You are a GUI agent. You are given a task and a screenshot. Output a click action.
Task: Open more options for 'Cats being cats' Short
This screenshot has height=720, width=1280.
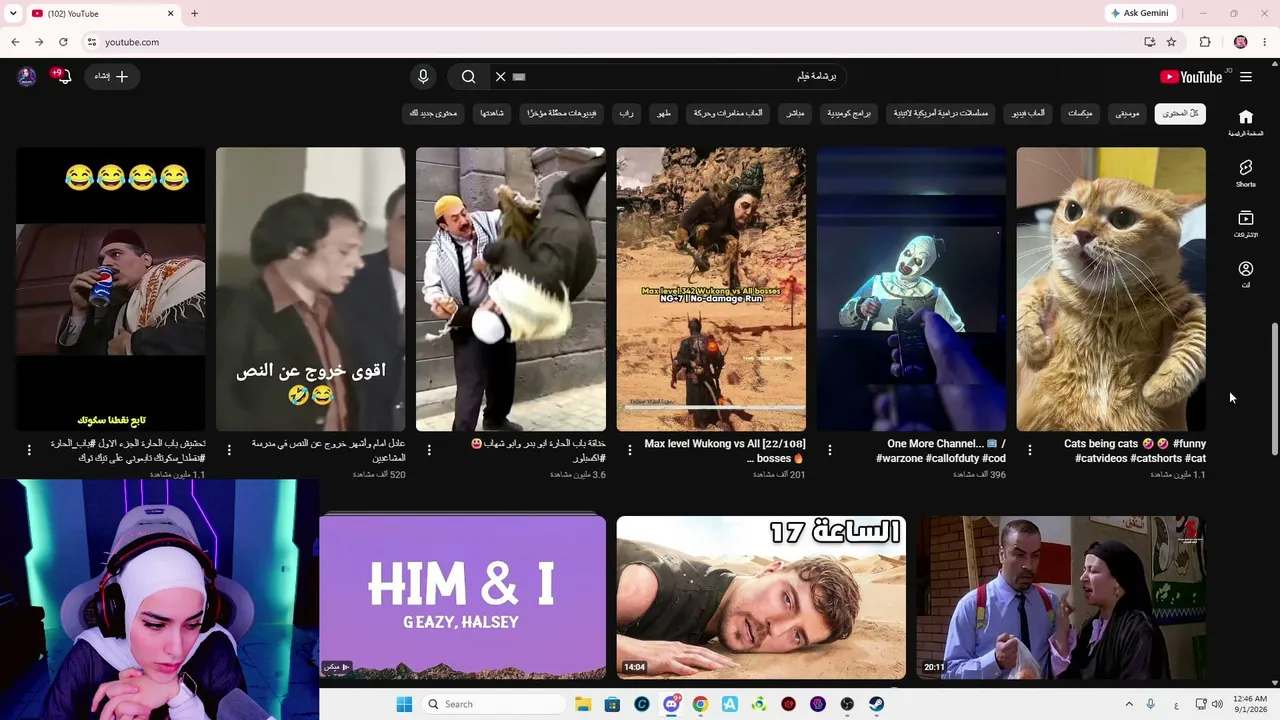[1029, 451]
